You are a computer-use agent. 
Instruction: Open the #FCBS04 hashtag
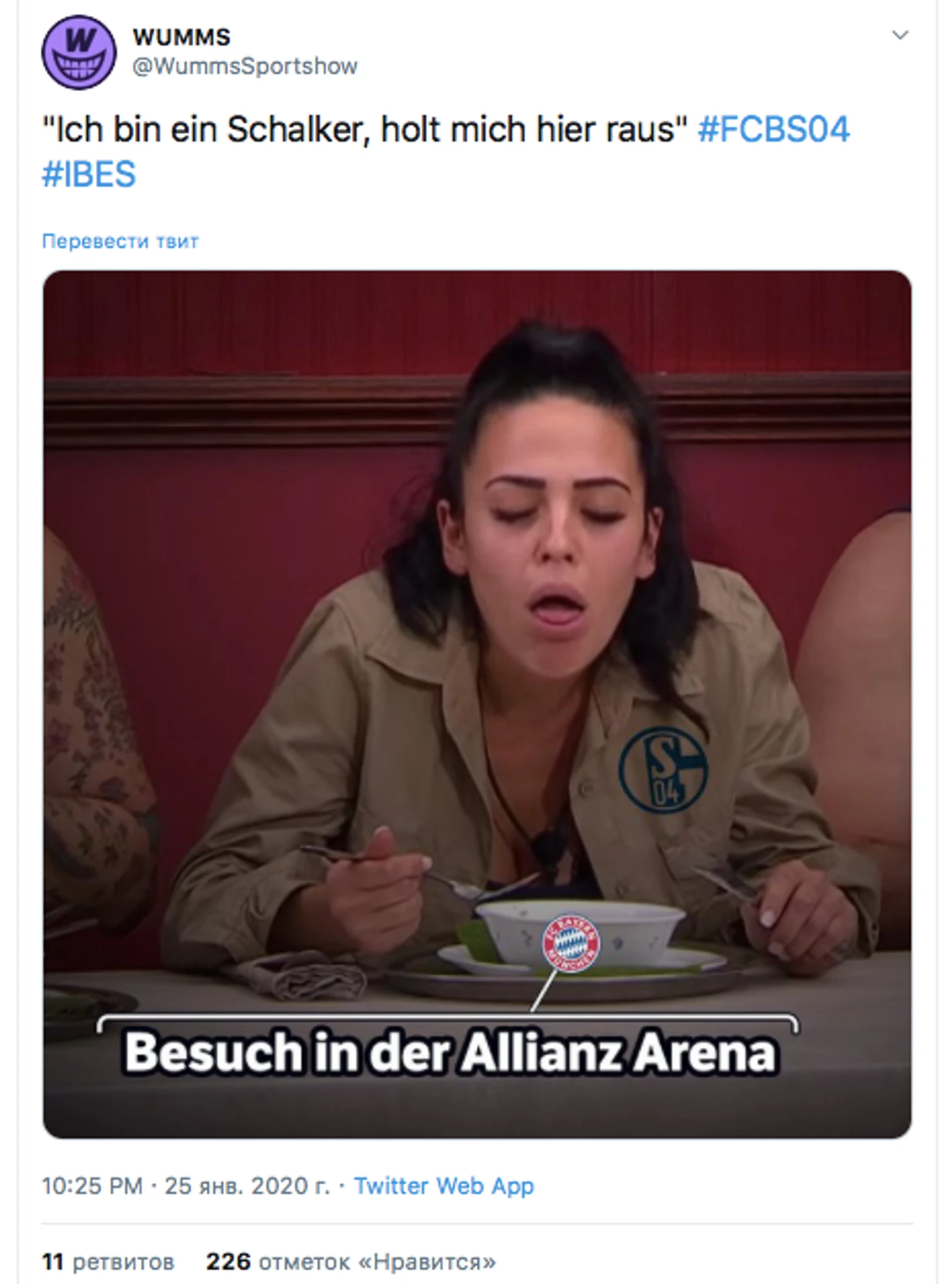pyautogui.click(x=773, y=129)
